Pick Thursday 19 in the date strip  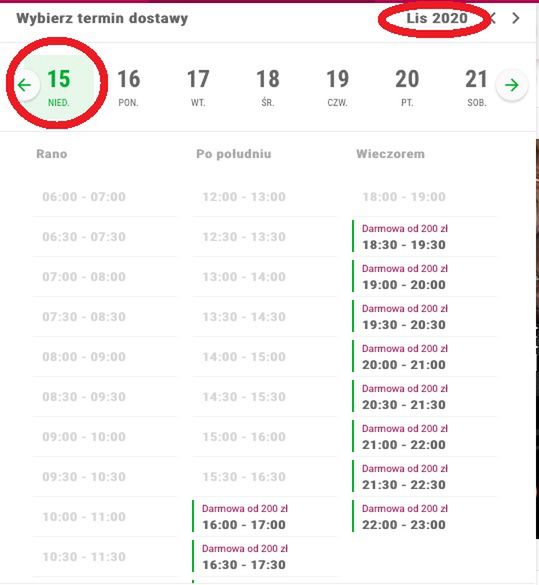pyautogui.click(x=338, y=88)
